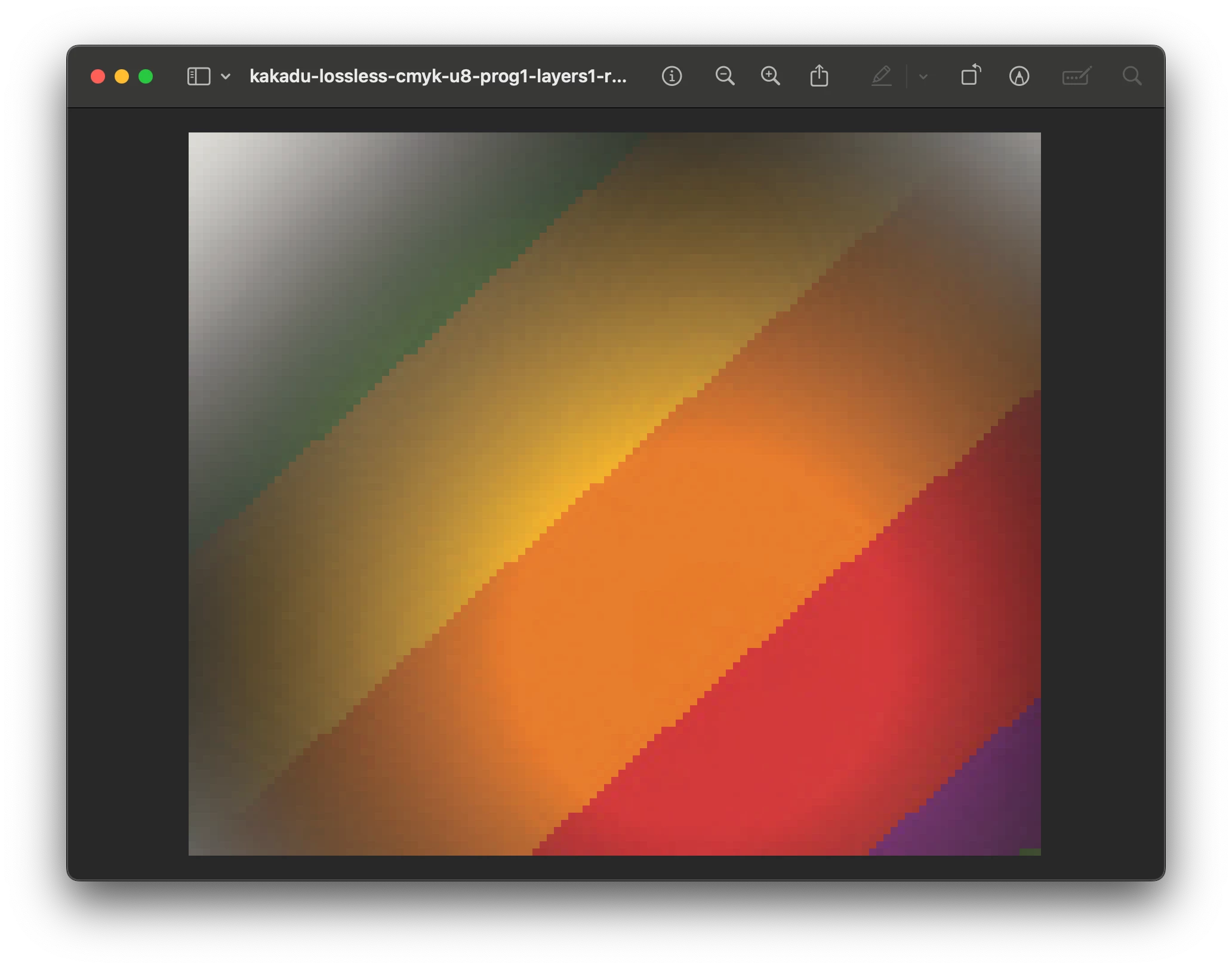Open the Inspector info panel
1232x969 pixels.
tap(672, 76)
